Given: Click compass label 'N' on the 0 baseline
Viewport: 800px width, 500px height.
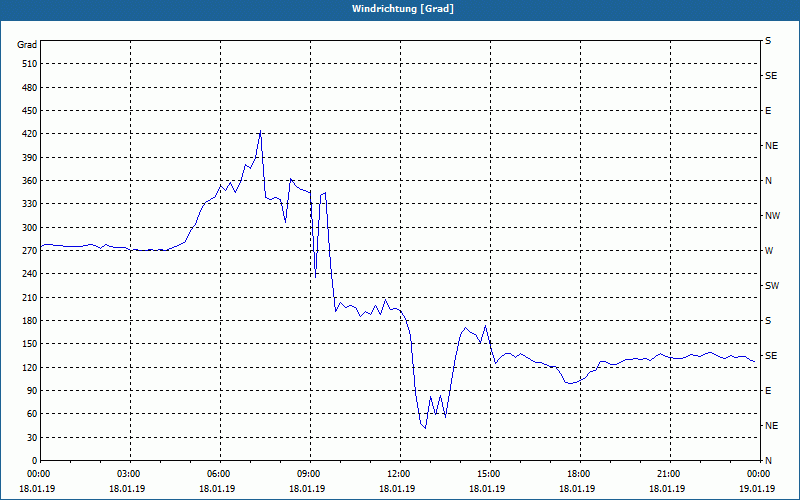Looking at the screenshot, I should 768,461.
